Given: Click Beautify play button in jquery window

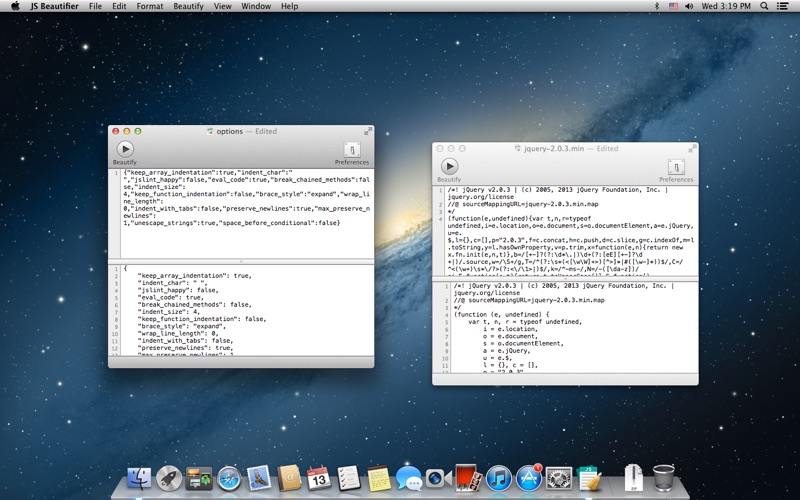Looking at the screenshot, I should pos(449,166).
